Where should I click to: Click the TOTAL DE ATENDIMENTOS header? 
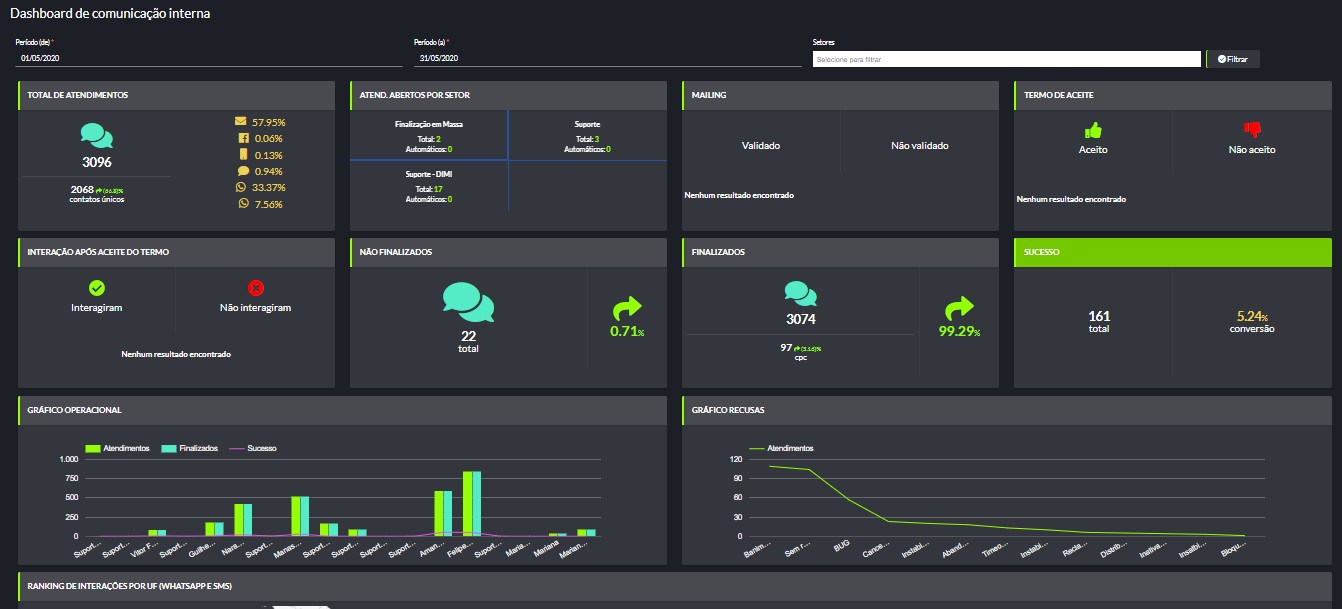tap(176, 95)
